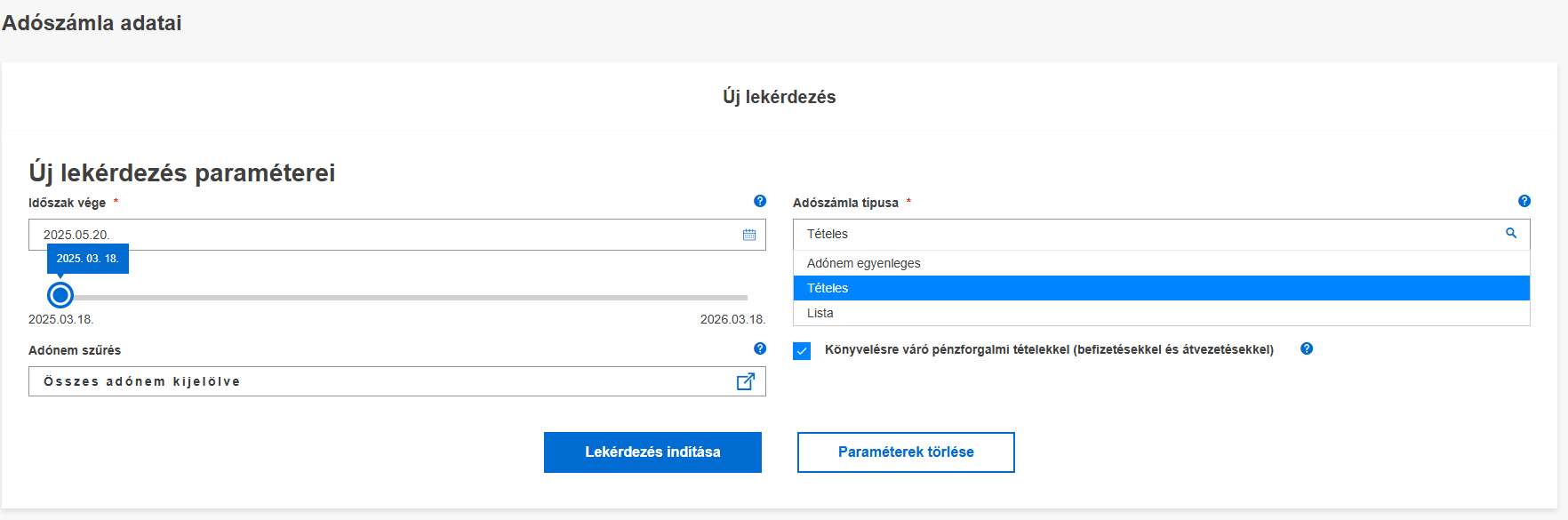Click the help icon beside Adónem szűrés
Viewport: 1568px width, 520px height.
pos(760,348)
